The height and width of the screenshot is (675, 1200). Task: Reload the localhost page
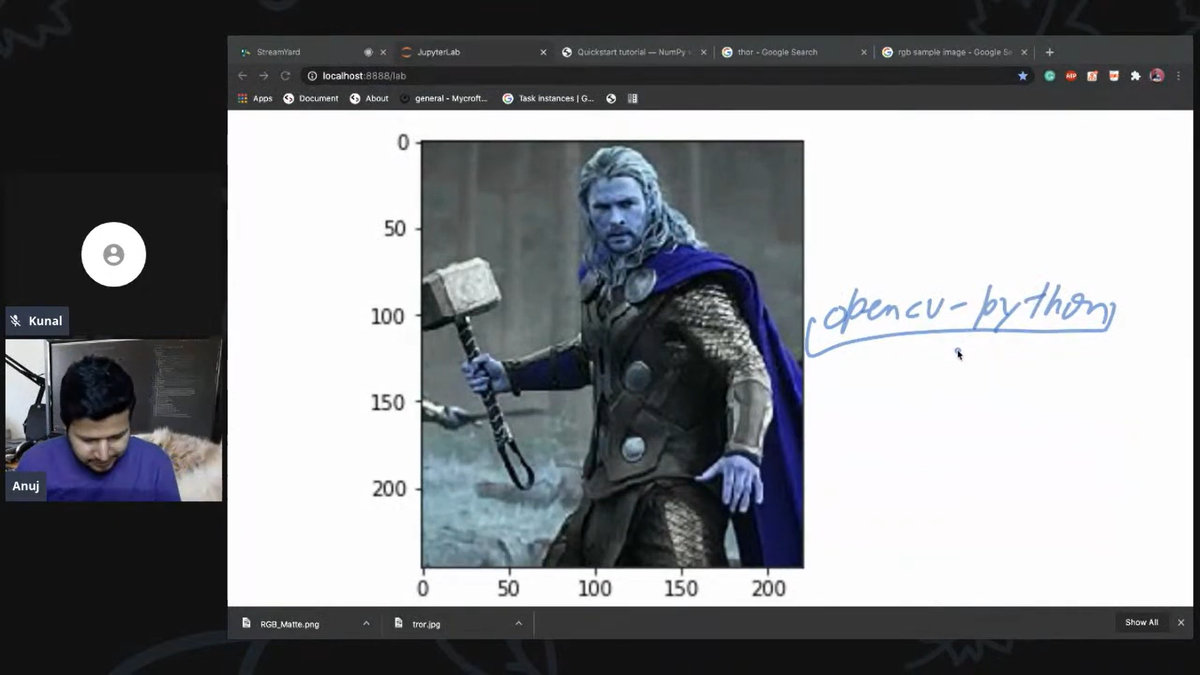coord(285,76)
